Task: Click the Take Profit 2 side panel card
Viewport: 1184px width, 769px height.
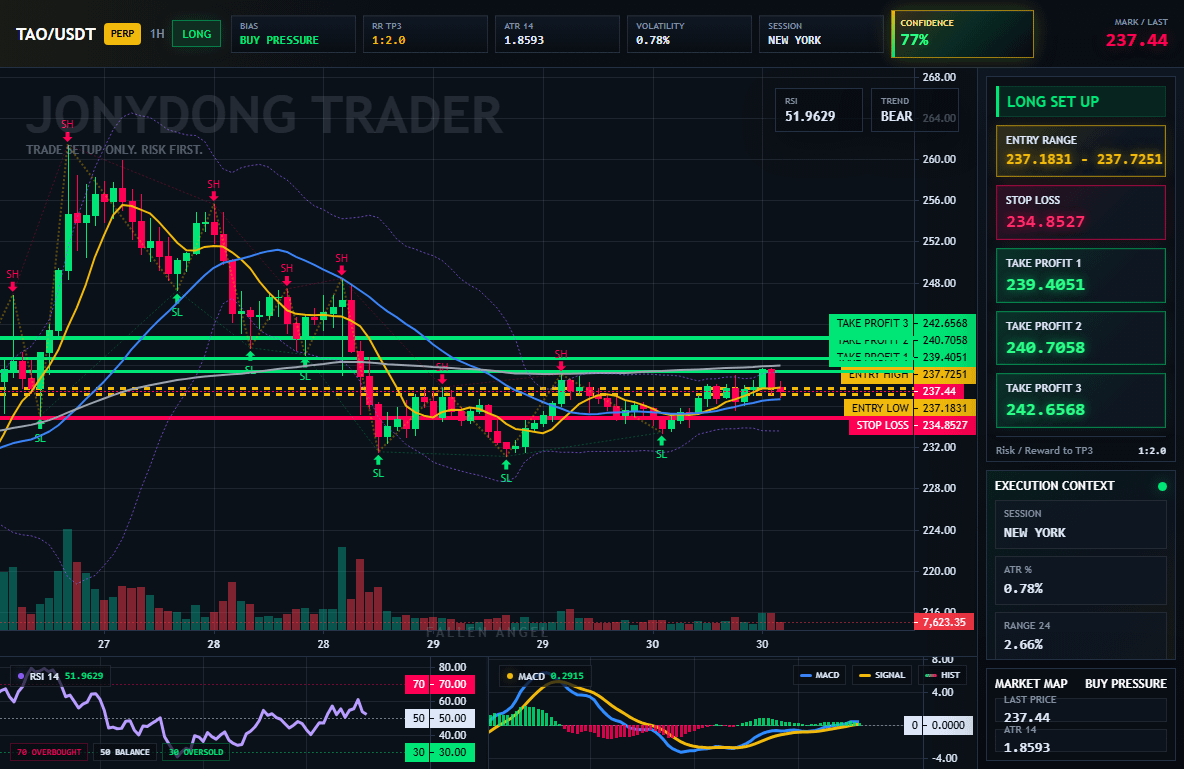Action: coord(1081,338)
